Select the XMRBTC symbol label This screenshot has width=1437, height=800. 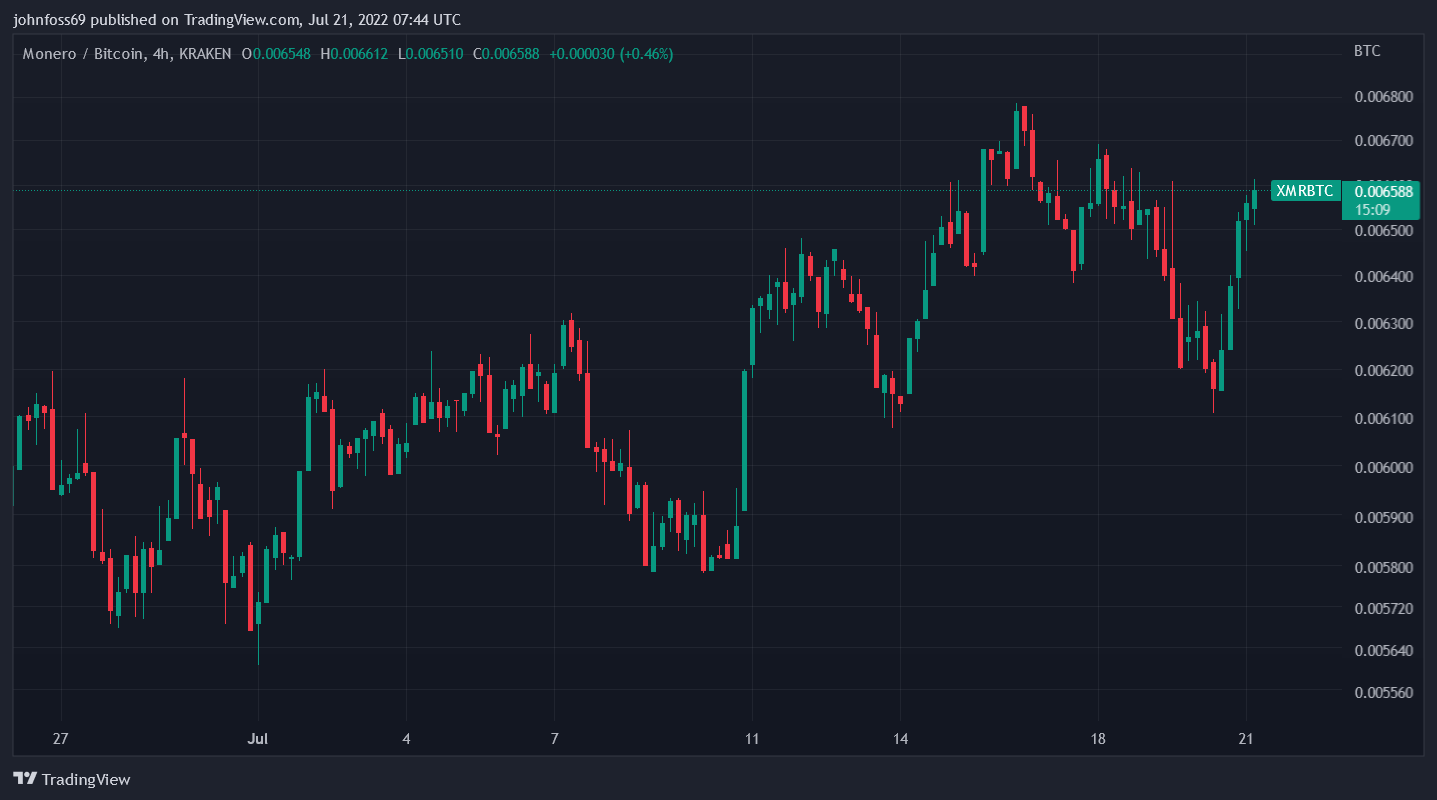pyautogui.click(x=1305, y=191)
